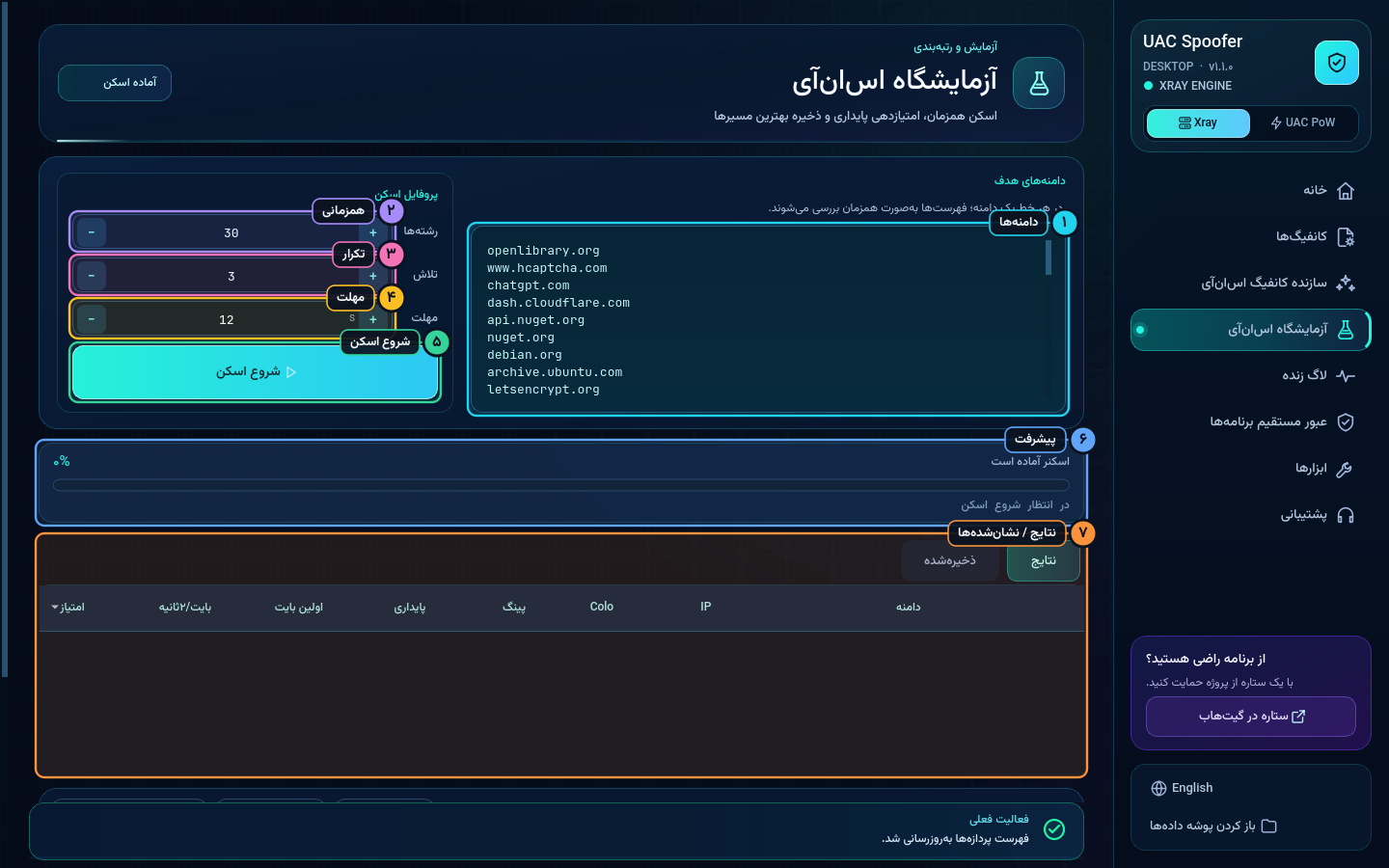Image resolution: width=1389 pixels, height=868 pixels.
Task: Click the scan progress bar
Action: click(561, 485)
